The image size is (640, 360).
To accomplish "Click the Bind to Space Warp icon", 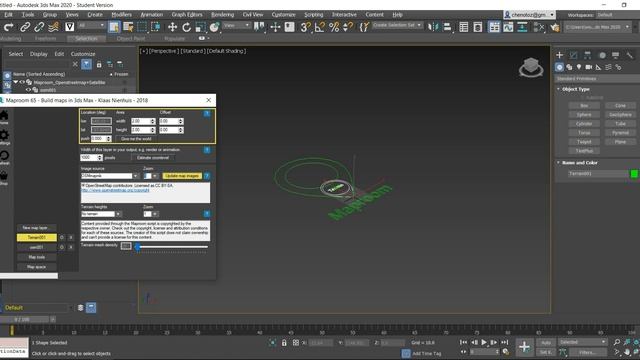I will 53,27.
